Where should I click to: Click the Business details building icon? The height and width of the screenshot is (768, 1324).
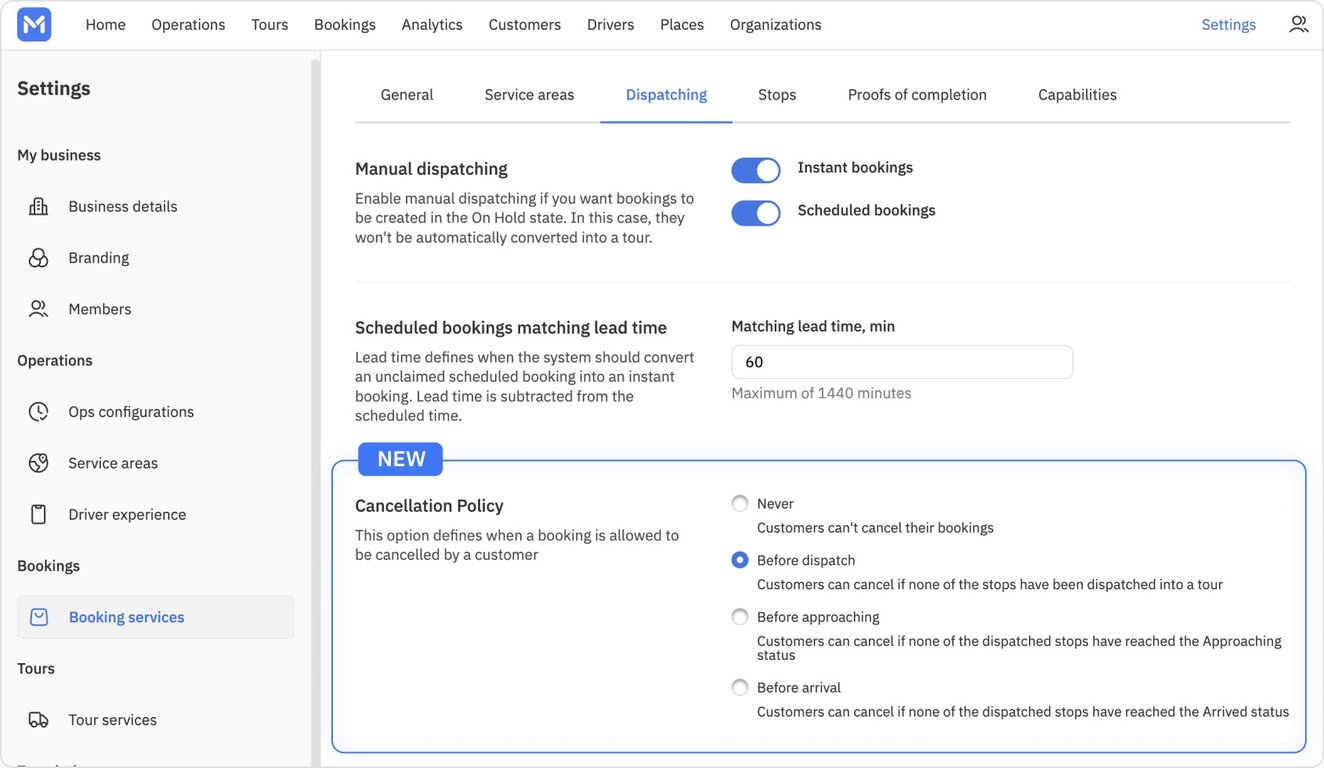(39, 207)
